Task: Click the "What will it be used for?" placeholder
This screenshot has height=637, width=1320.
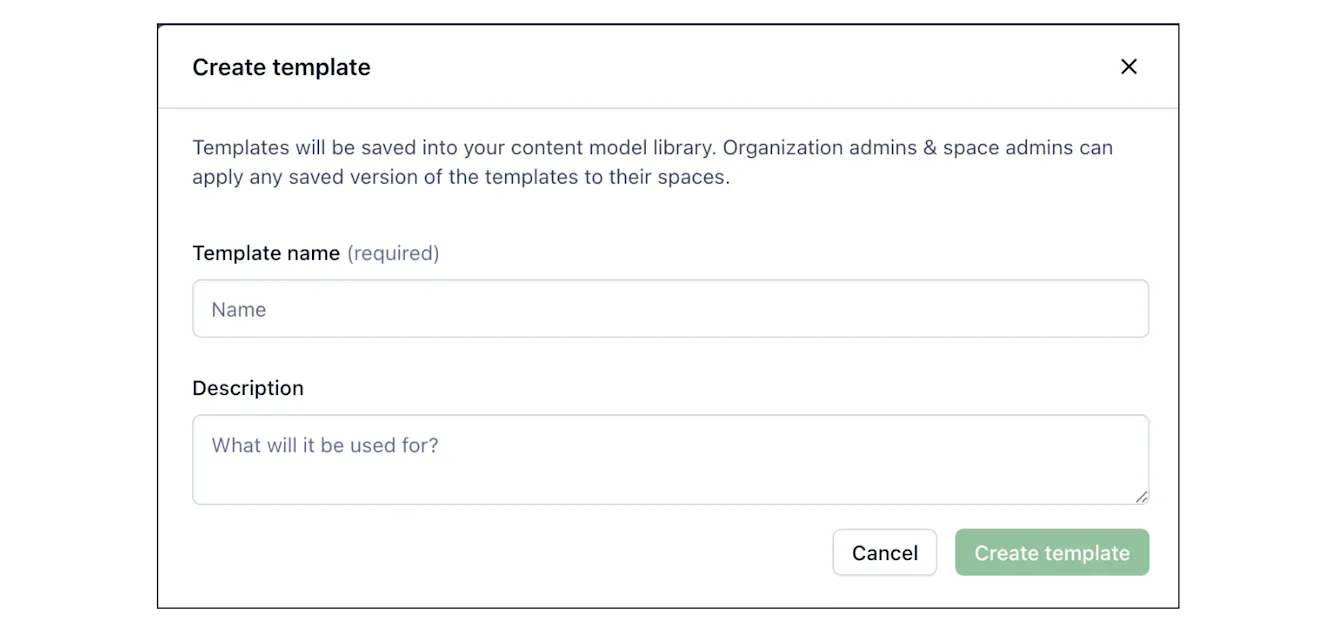Action: (325, 445)
